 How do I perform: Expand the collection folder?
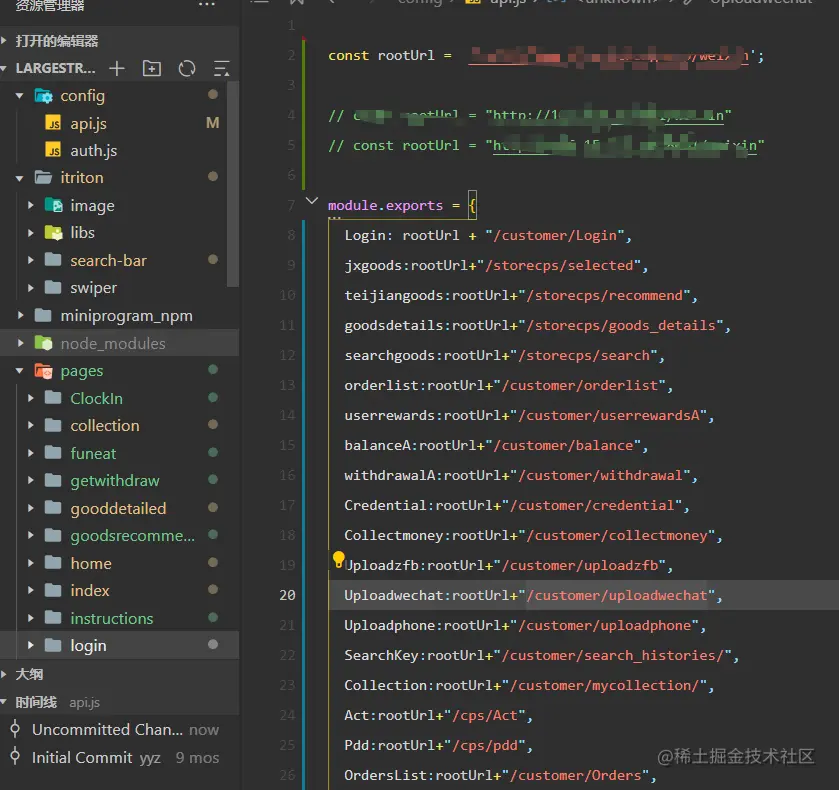[x=30, y=426]
